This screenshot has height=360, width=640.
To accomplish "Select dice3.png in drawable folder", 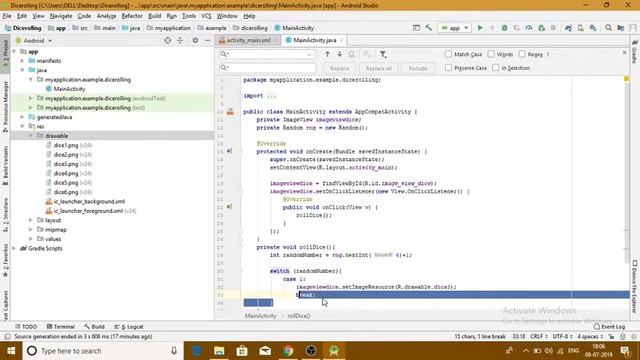I will [66, 164].
